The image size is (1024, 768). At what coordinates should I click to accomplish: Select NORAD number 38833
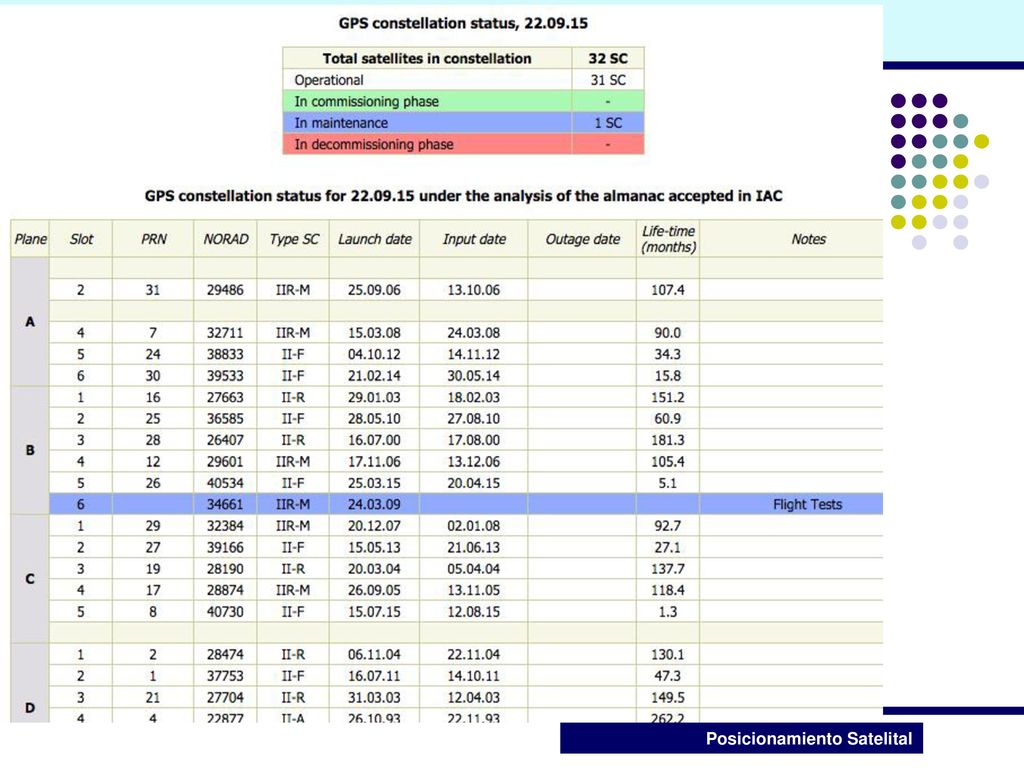coord(225,354)
